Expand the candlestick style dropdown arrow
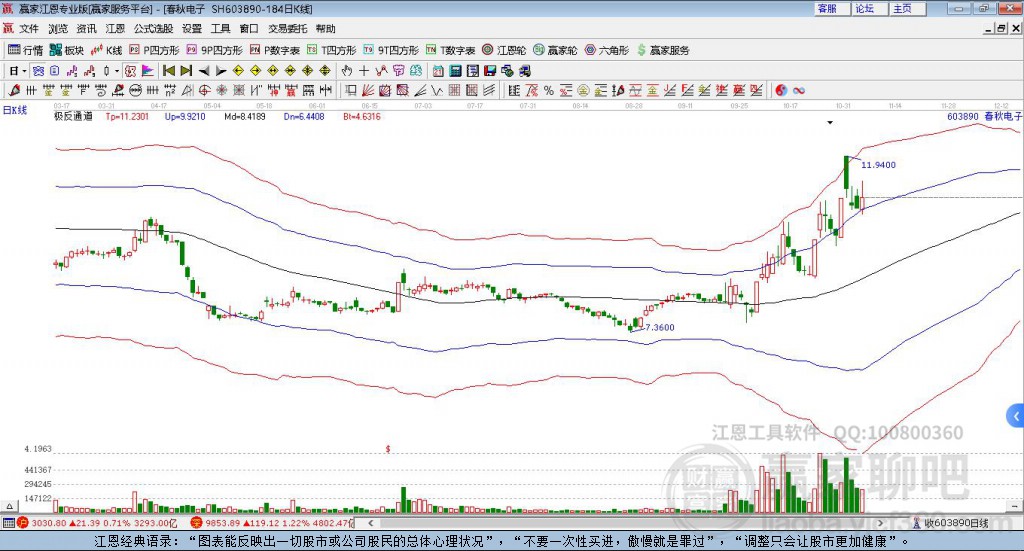This screenshot has width=1024, height=551. pos(117,71)
